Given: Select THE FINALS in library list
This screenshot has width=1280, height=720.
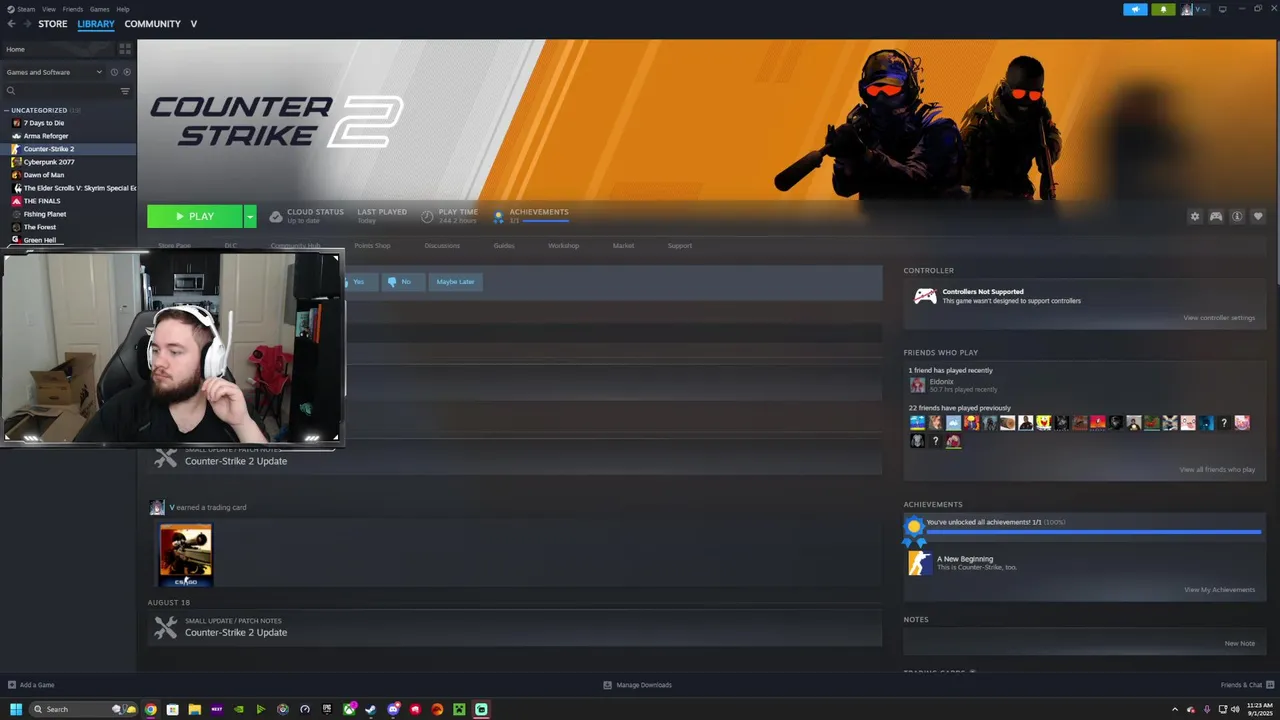Looking at the screenshot, I should [41, 201].
